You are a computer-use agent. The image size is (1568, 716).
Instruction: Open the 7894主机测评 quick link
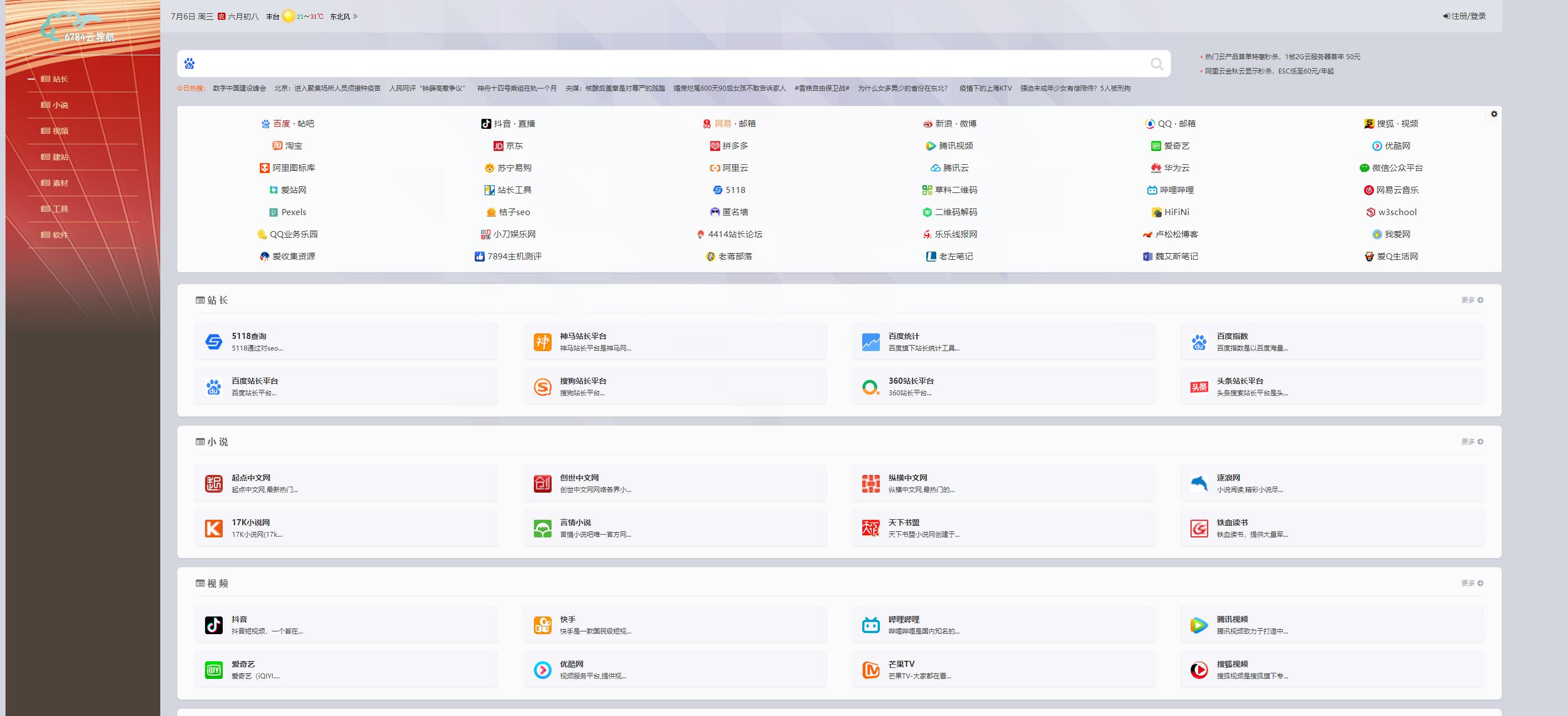tap(508, 257)
